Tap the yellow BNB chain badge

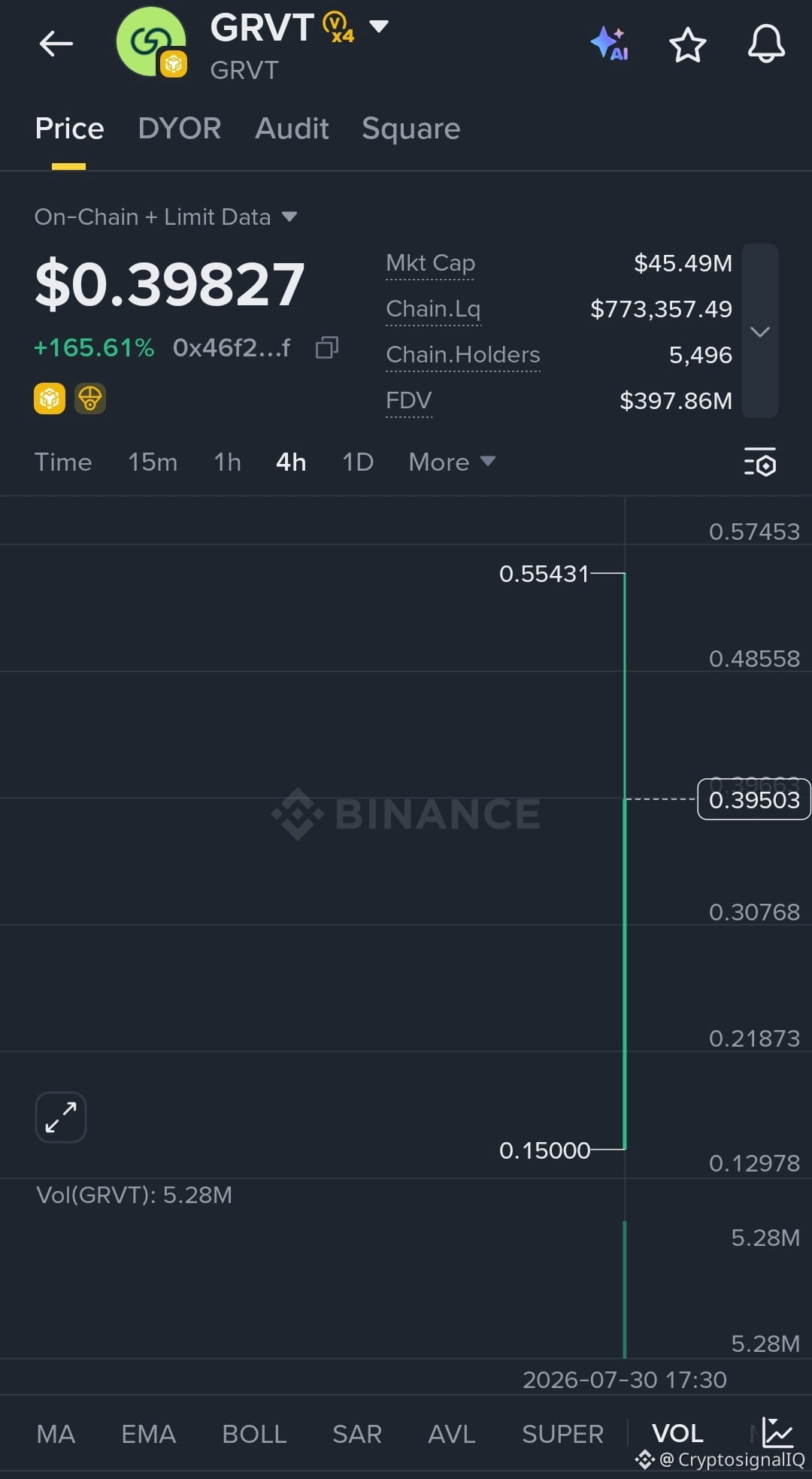click(50, 399)
